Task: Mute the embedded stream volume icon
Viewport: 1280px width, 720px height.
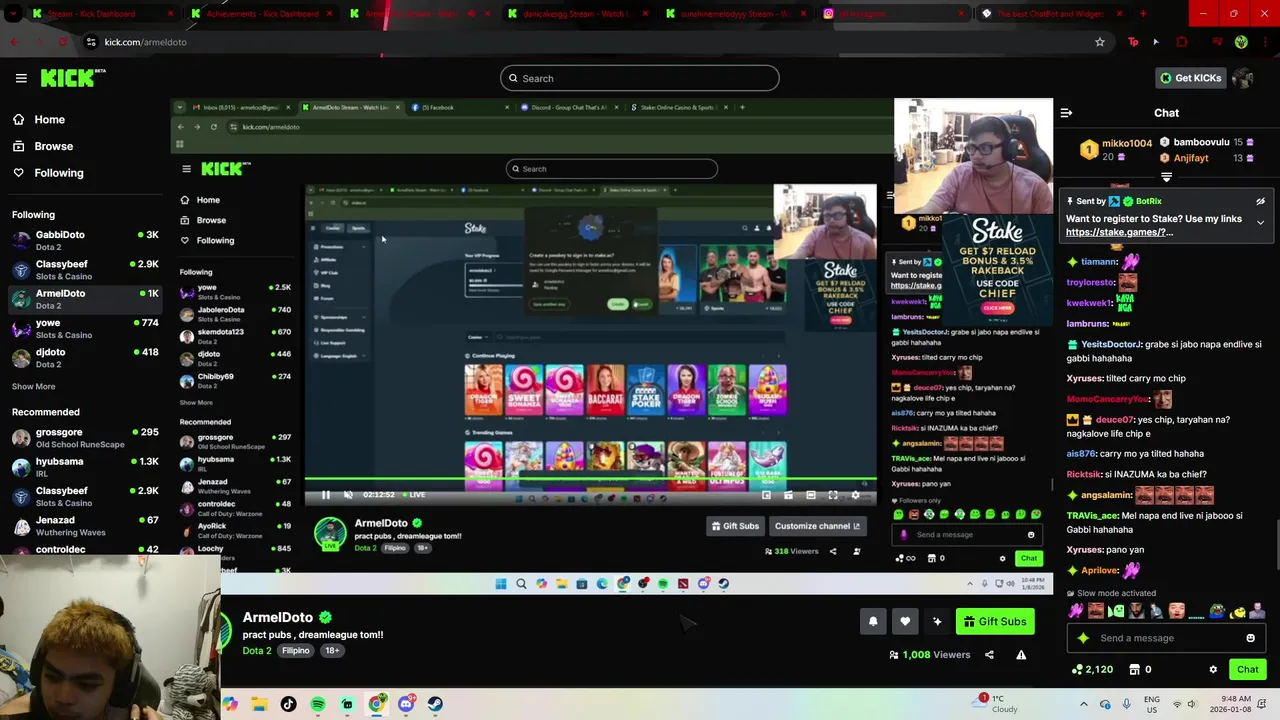Action: [348, 495]
